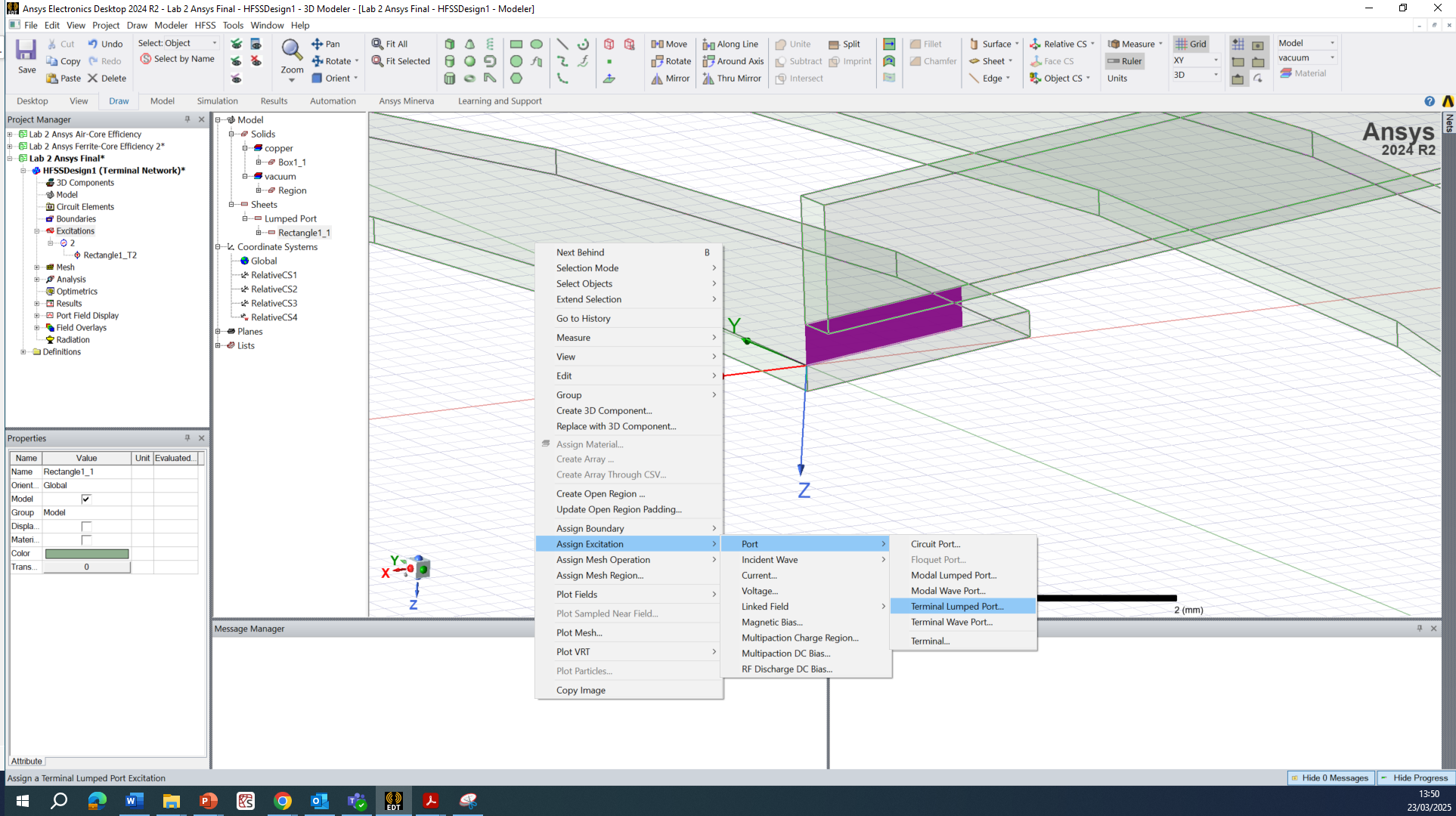The image size is (1456, 816).
Task: Toggle the Display Wireframe checkbox
Action: coord(86,527)
